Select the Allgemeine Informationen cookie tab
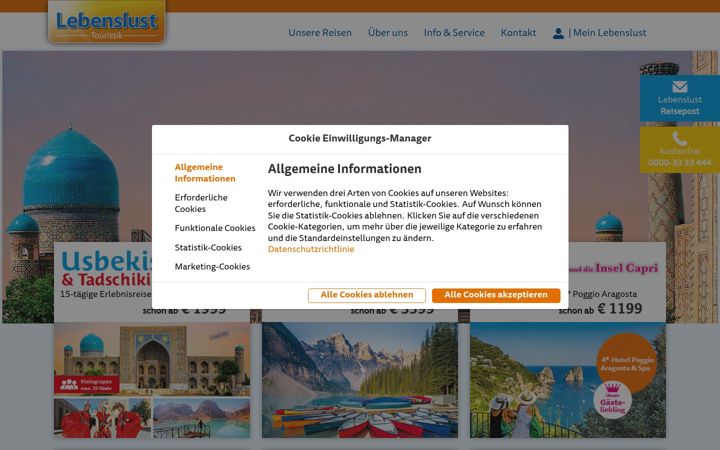Screen dimensions: 720x450 (x=205, y=173)
